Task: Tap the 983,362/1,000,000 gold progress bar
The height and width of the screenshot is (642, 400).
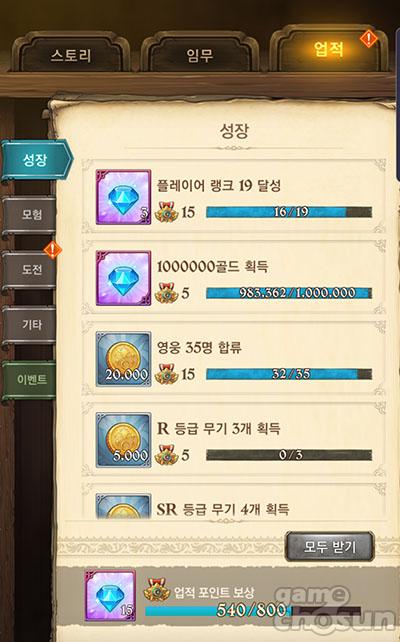Action: (x=289, y=293)
